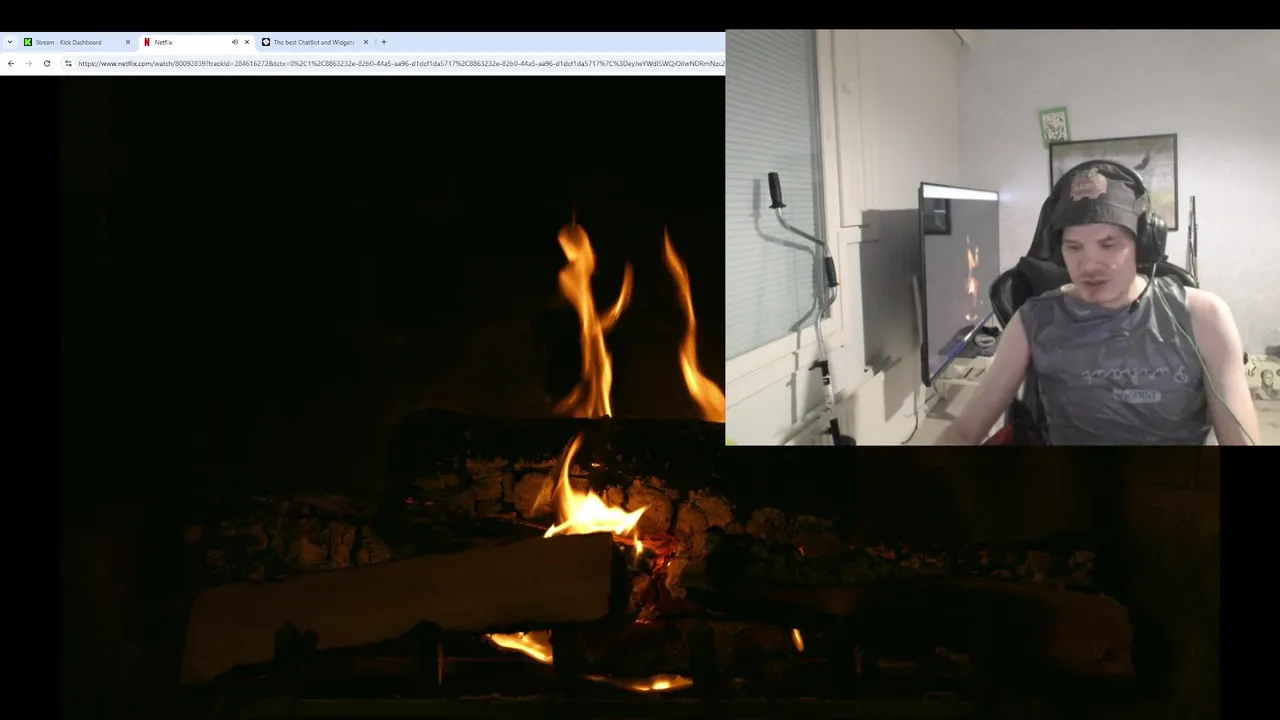Click the Netflix favicon on the tab
1280x720 pixels.
tap(147, 42)
